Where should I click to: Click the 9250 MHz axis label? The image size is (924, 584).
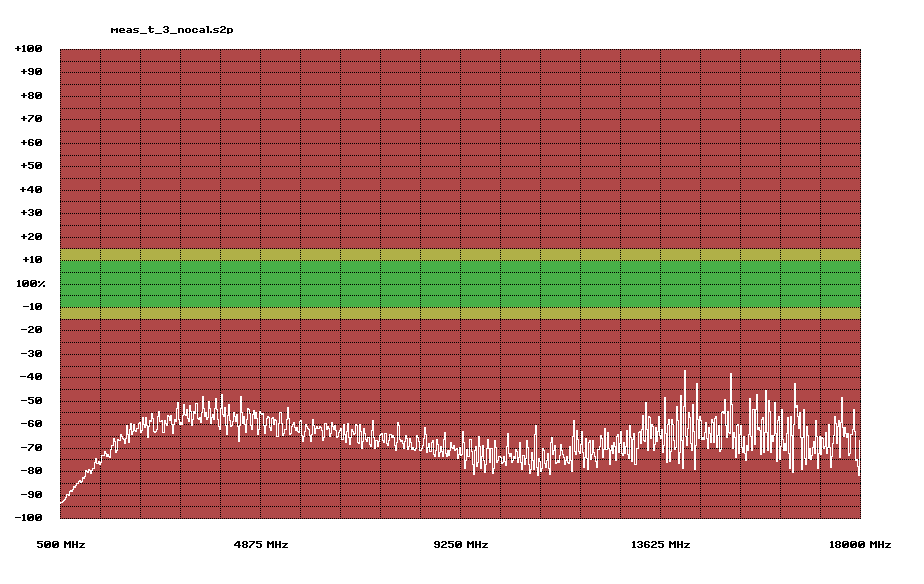pos(461,545)
